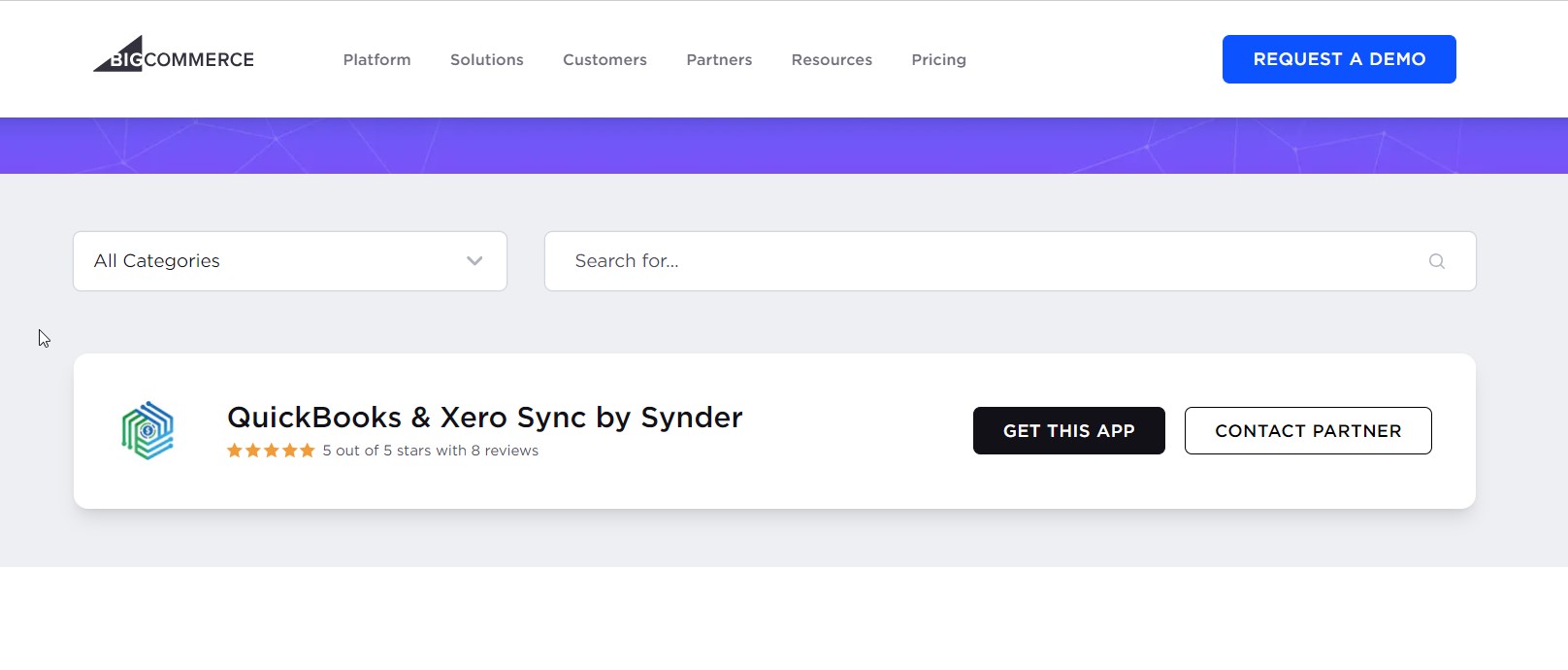
Task: Expand categories using the chevron arrow
Action: click(x=474, y=260)
